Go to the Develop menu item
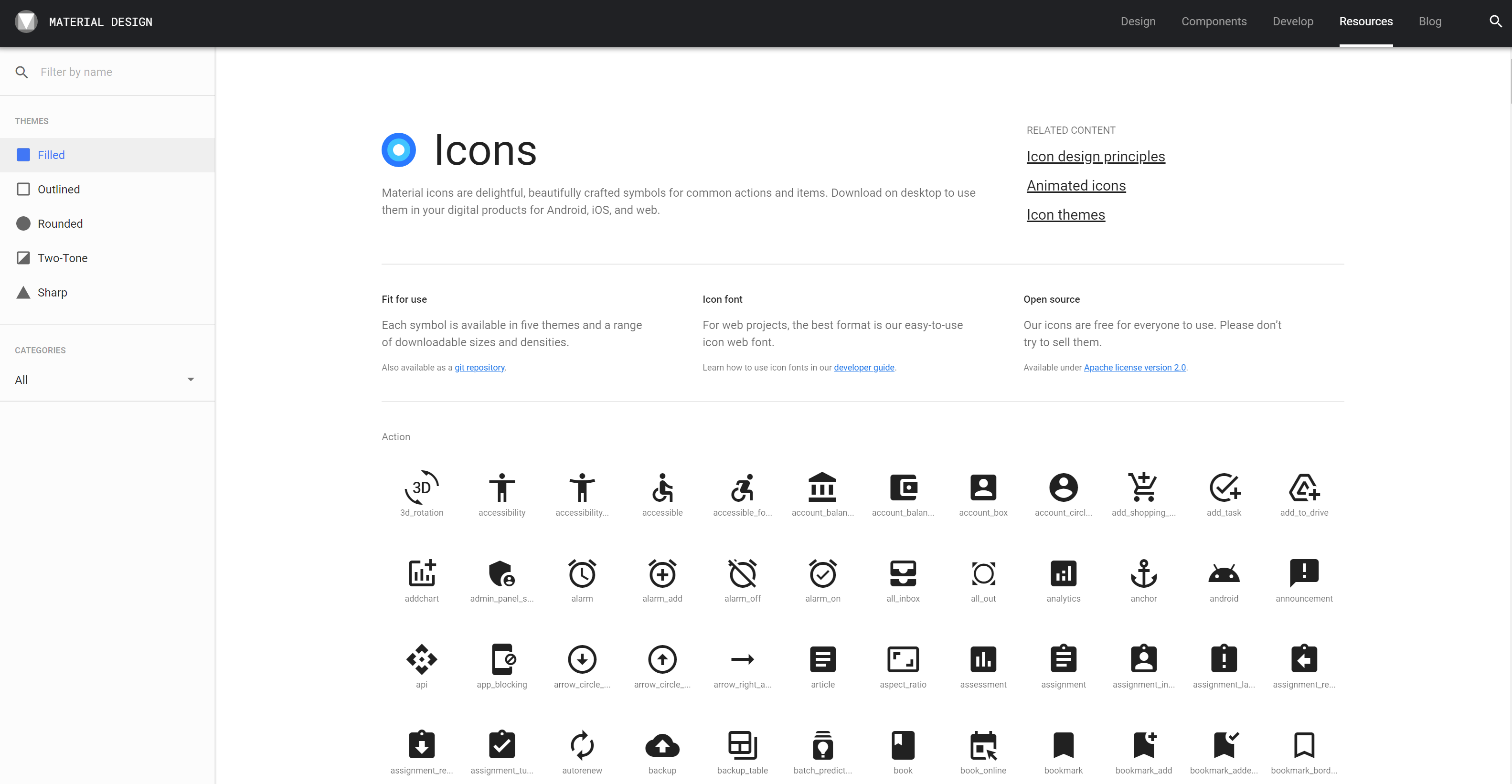Screen dimensions: 1512x784 (1292, 21)
